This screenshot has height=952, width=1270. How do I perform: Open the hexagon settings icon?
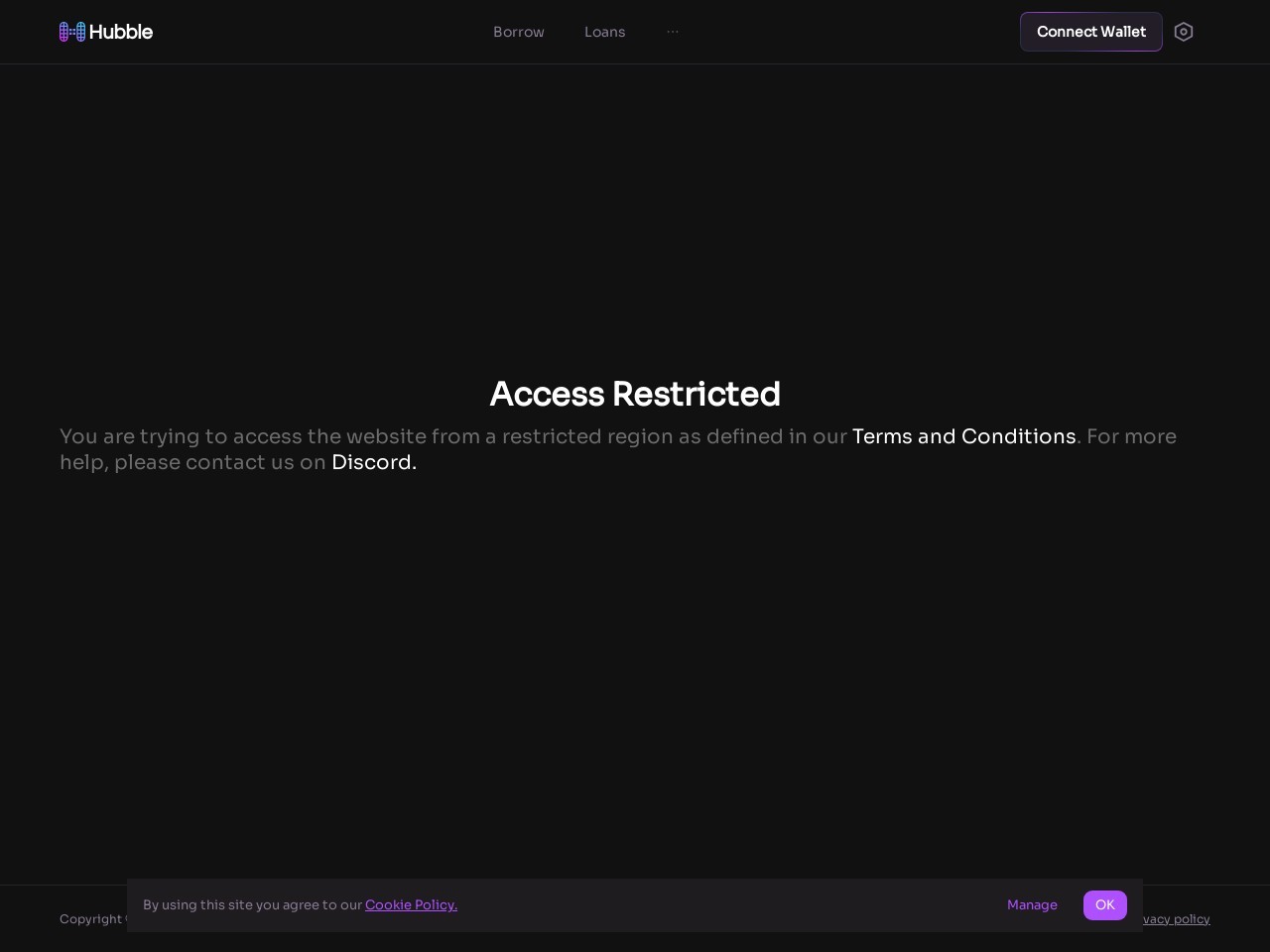(x=1183, y=32)
